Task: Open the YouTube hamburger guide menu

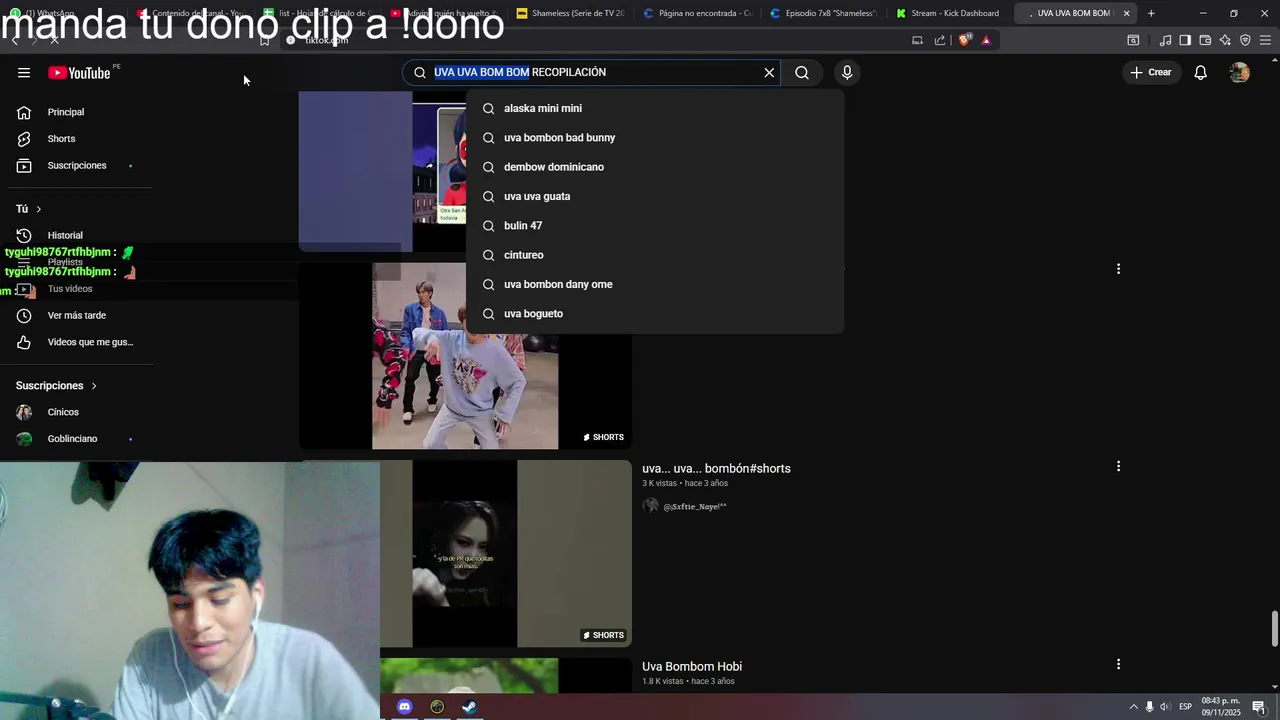Action: (x=24, y=73)
